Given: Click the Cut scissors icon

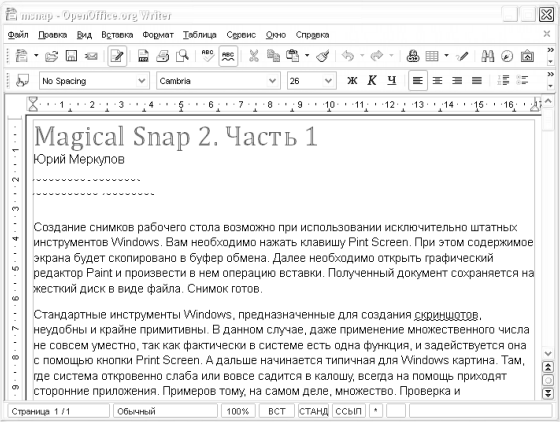Looking at the screenshot, I should pyautogui.click(x=254, y=56).
